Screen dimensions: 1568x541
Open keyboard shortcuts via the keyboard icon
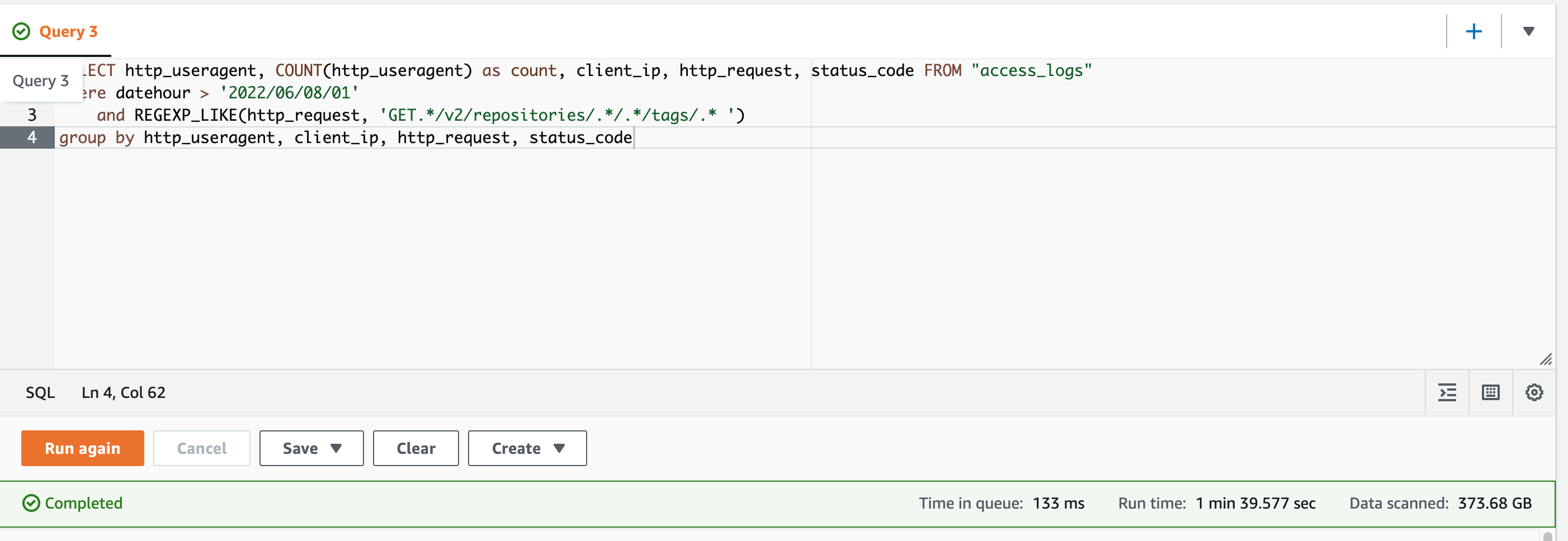pos(1491,392)
